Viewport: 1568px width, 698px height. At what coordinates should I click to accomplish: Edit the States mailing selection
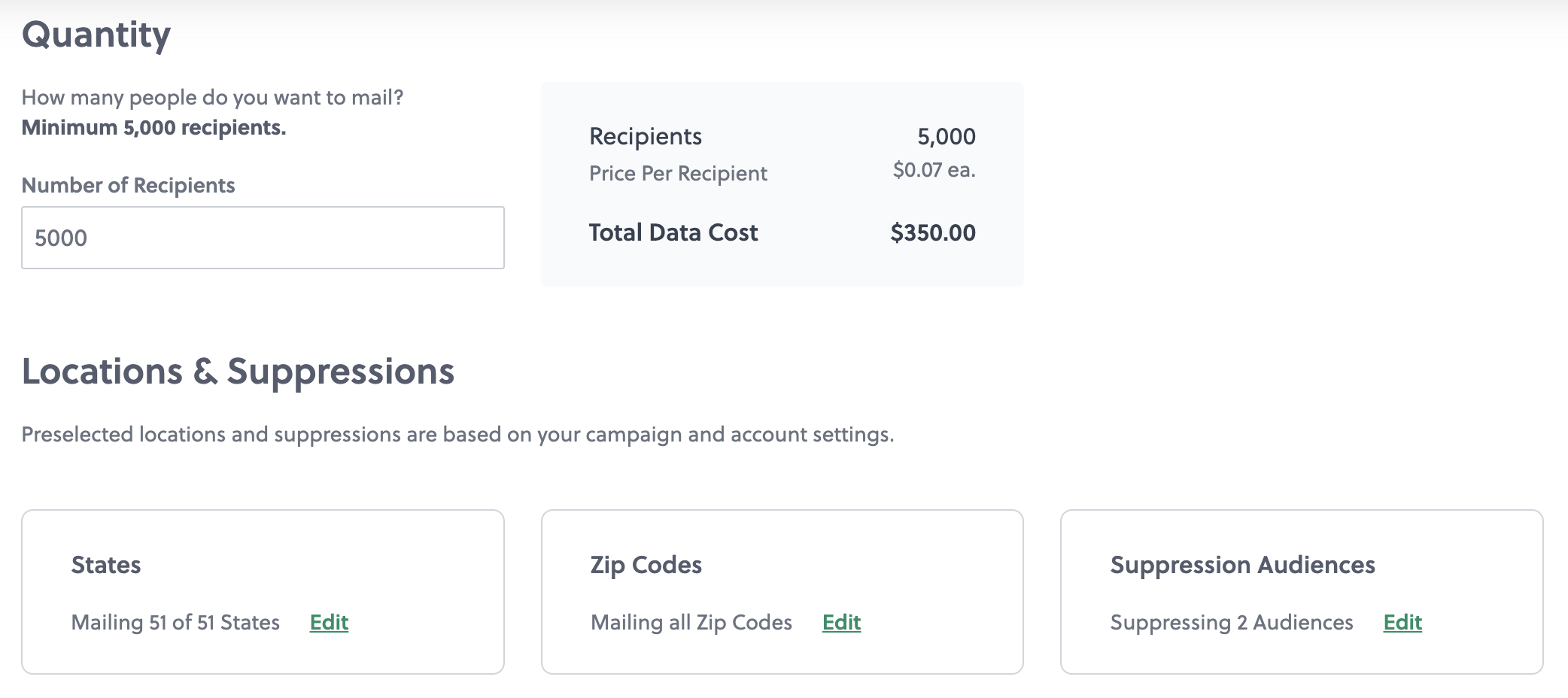coord(329,622)
